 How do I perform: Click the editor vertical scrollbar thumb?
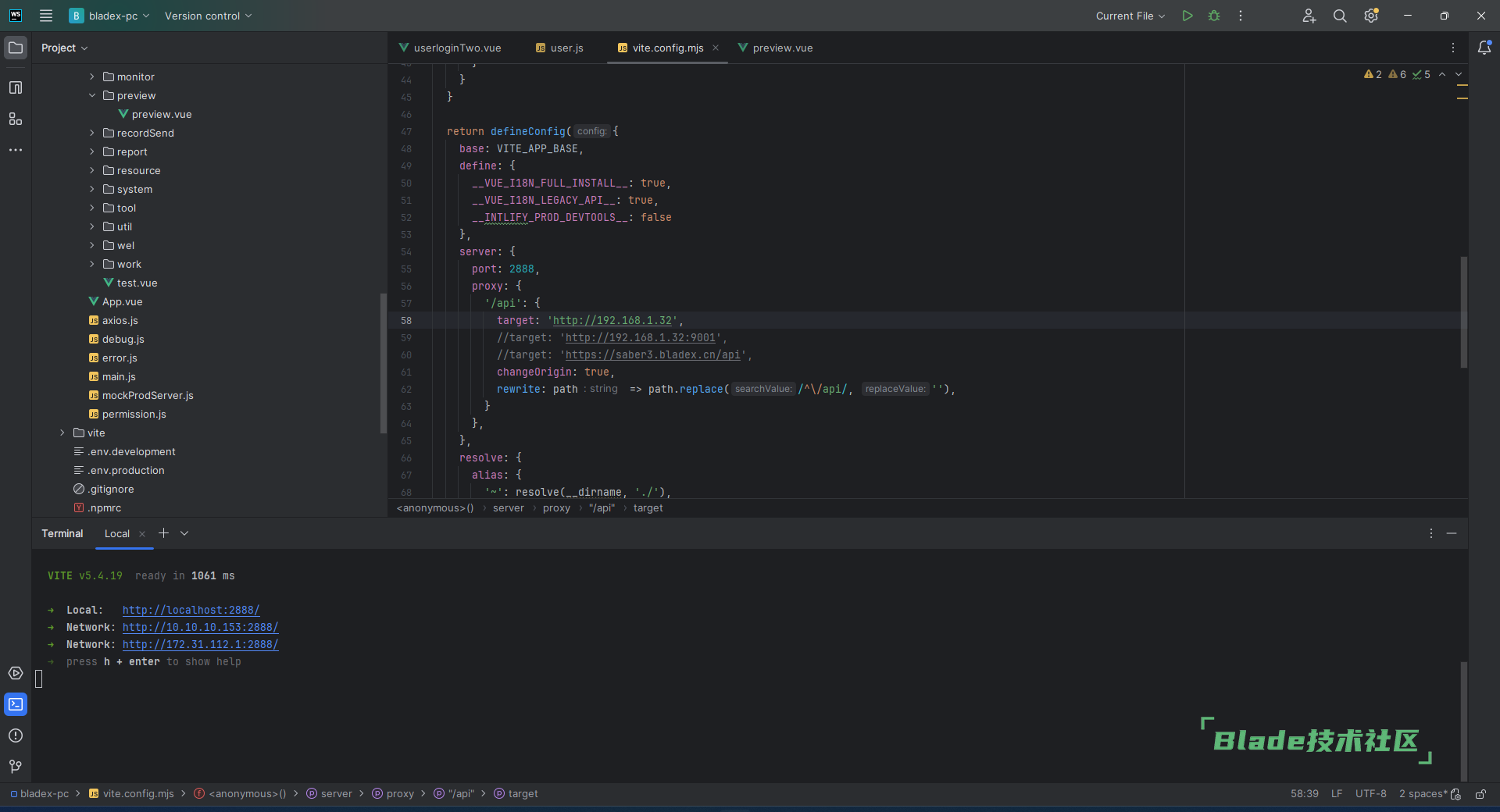click(x=1463, y=312)
